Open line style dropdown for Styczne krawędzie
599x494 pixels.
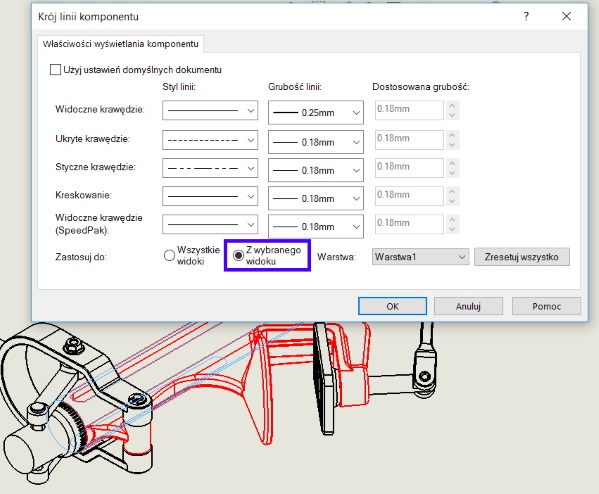(x=210, y=168)
